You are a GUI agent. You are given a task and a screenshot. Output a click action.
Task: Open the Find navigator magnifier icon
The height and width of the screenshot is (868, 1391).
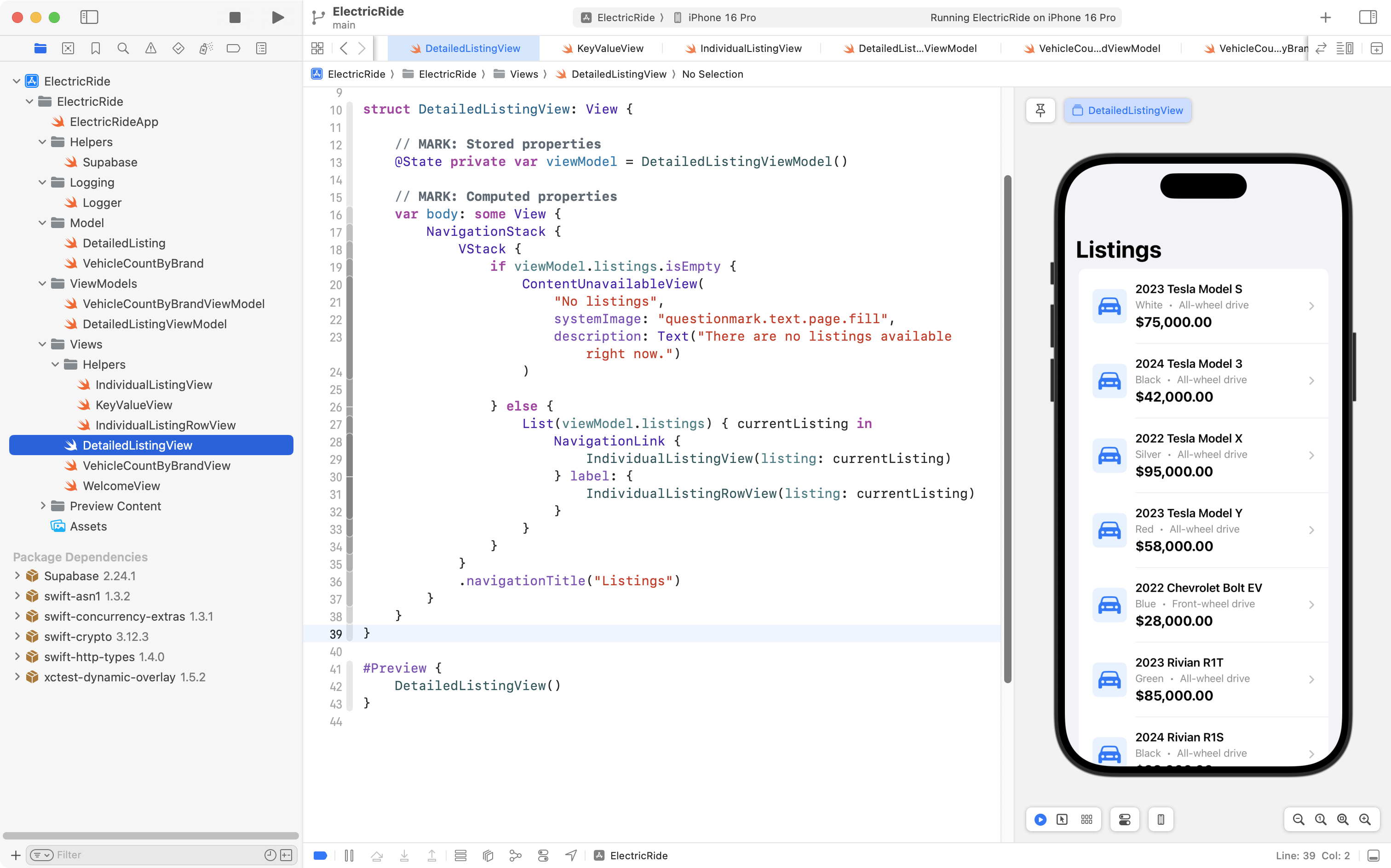(x=123, y=48)
